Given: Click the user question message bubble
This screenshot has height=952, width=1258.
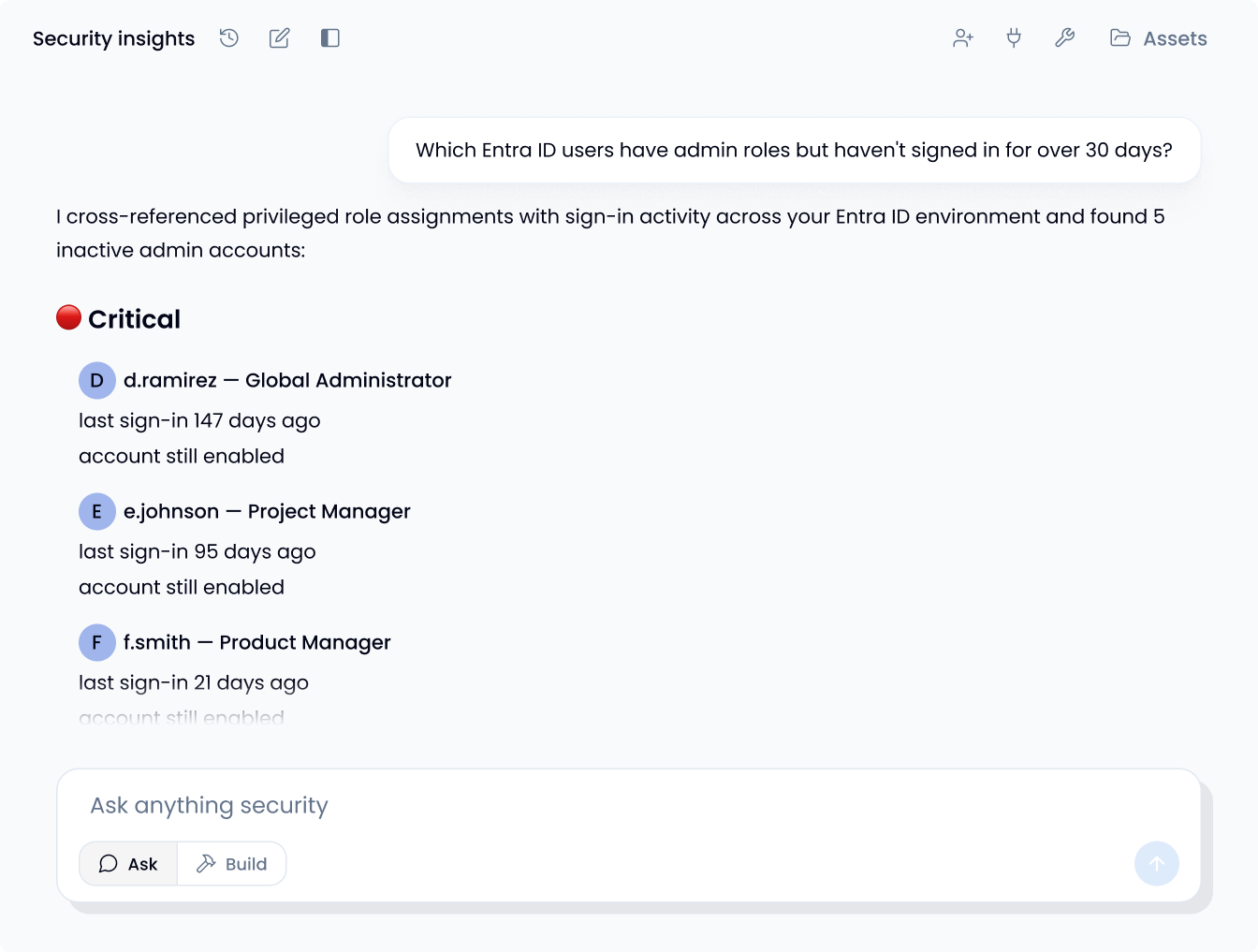Looking at the screenshot, I should [x=794, y=151].
